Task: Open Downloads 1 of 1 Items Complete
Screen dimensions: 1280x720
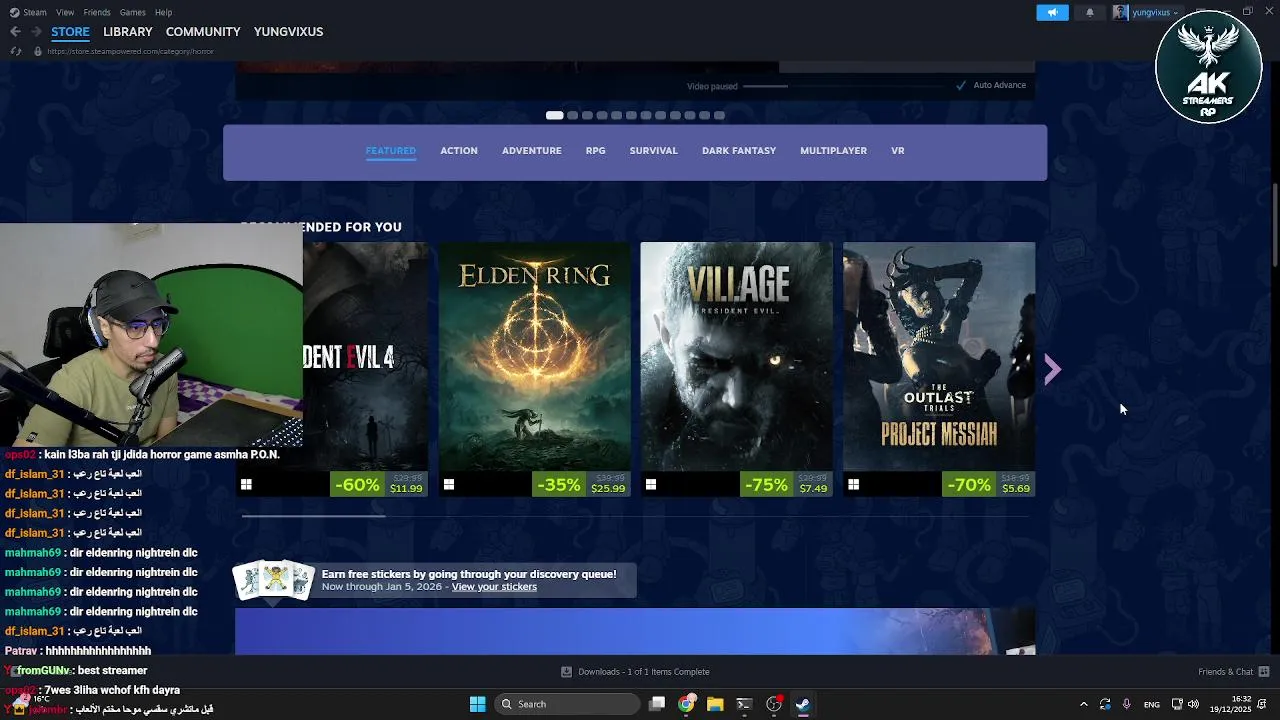Action: coord(644,672)
